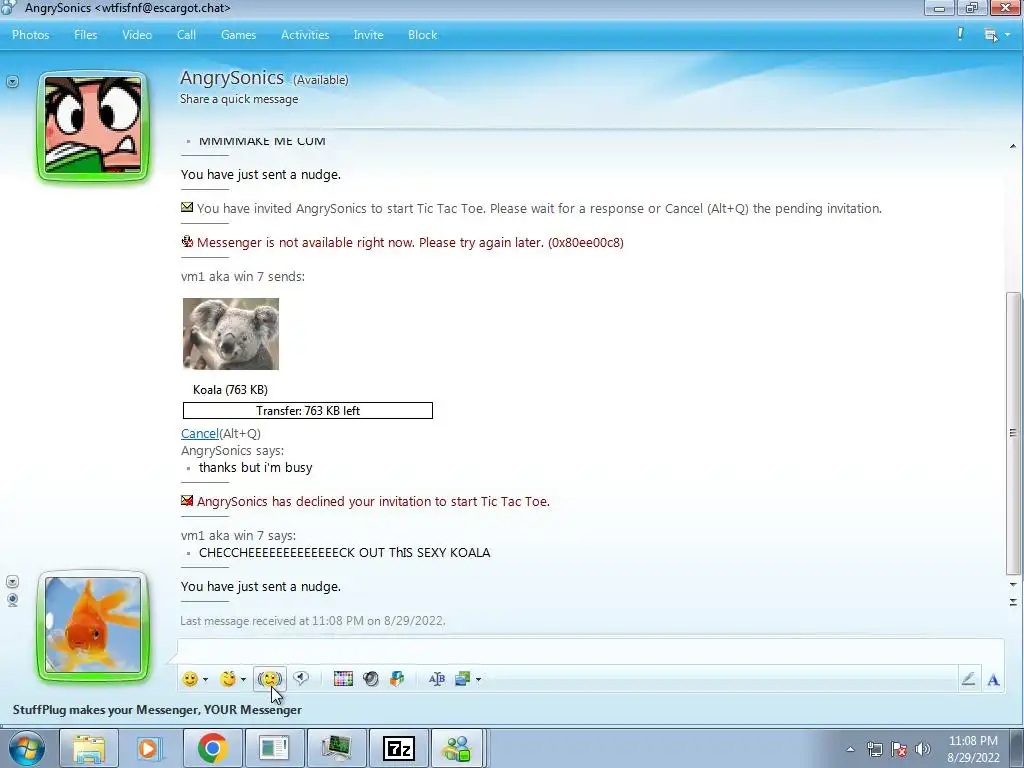Open the Windows Start menu
Viewport: 1024px width, 768px height.
pos(27,748)
